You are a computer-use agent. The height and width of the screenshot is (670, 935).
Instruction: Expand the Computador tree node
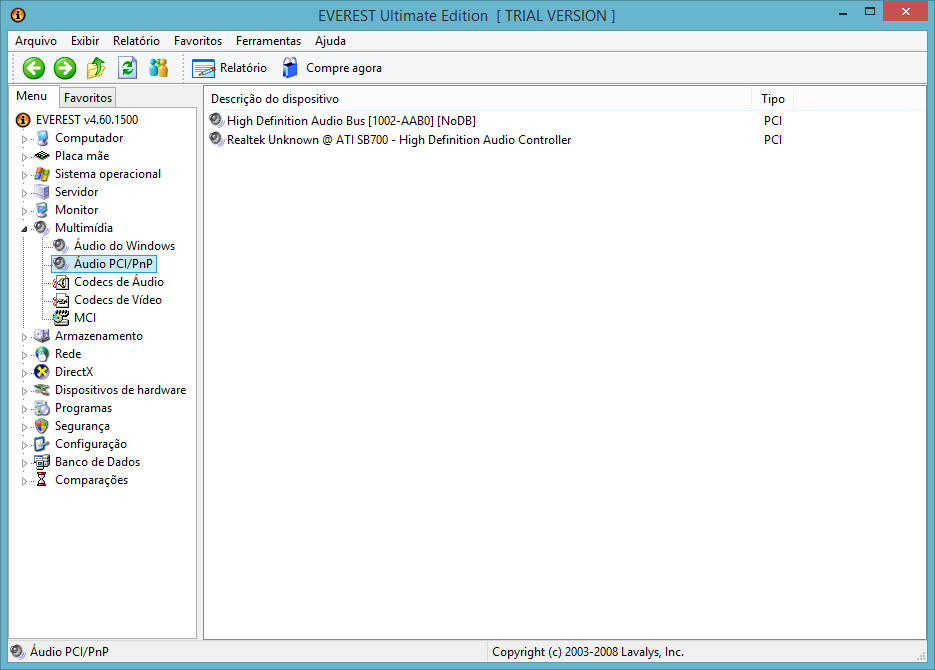pyautogui.click(x=24, y=139)
